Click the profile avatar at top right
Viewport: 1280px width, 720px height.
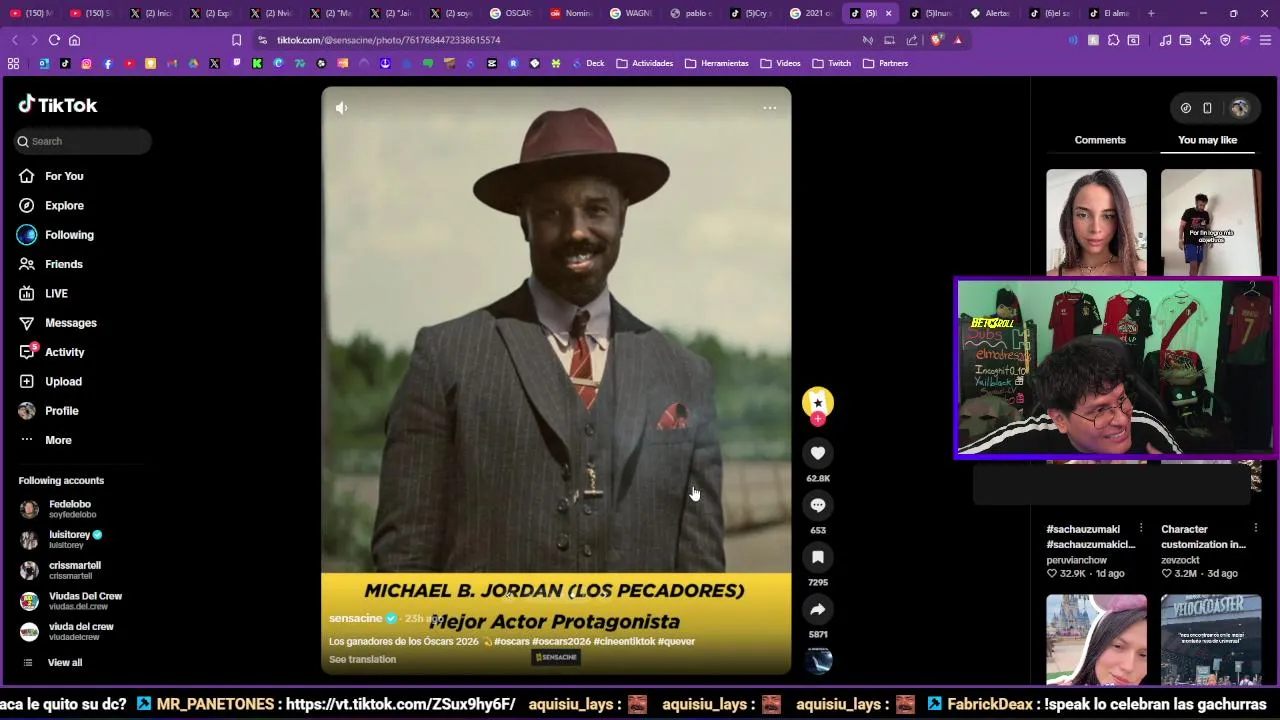pos(1240,108)
